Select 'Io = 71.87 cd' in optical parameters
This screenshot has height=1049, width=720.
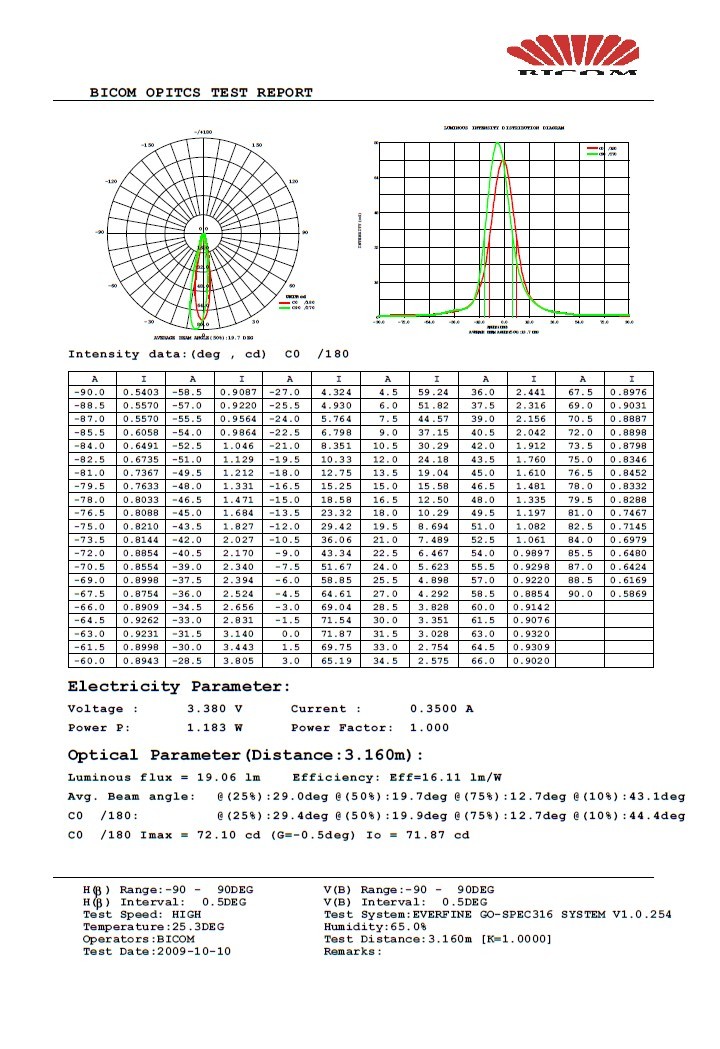(x=418, y=835)
